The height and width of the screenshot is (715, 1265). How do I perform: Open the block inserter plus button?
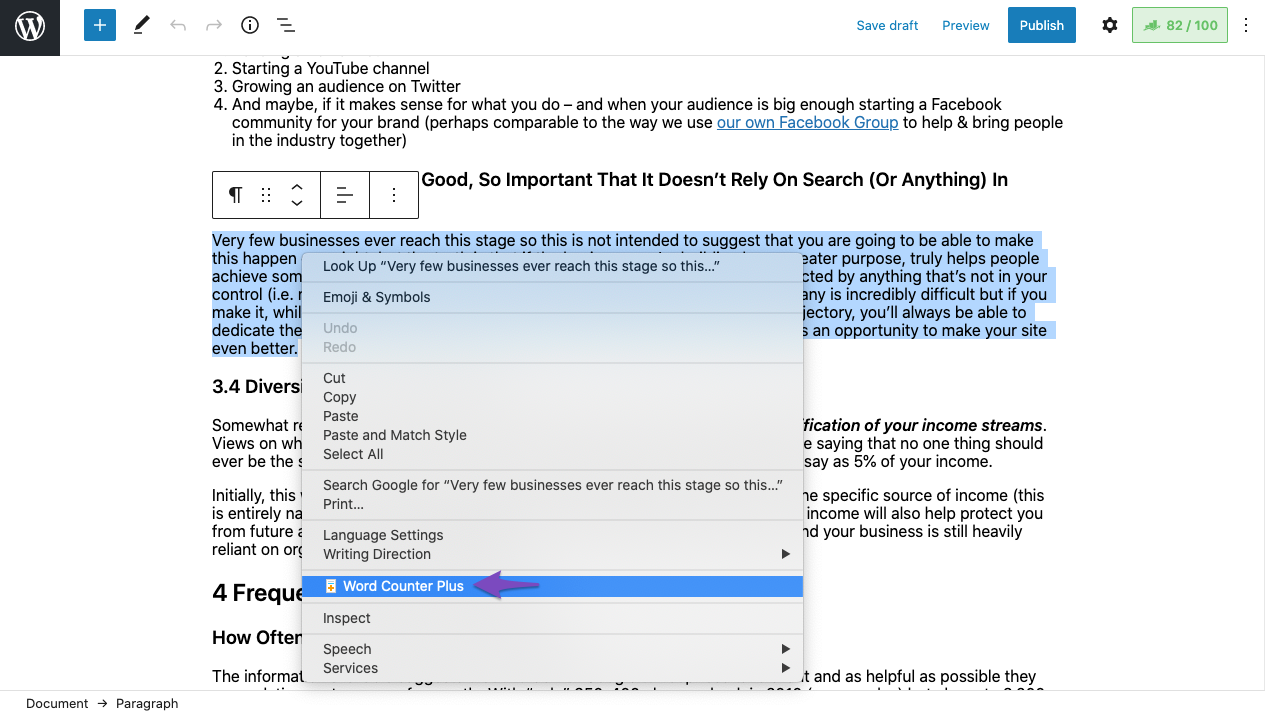[x=100, y=26]
